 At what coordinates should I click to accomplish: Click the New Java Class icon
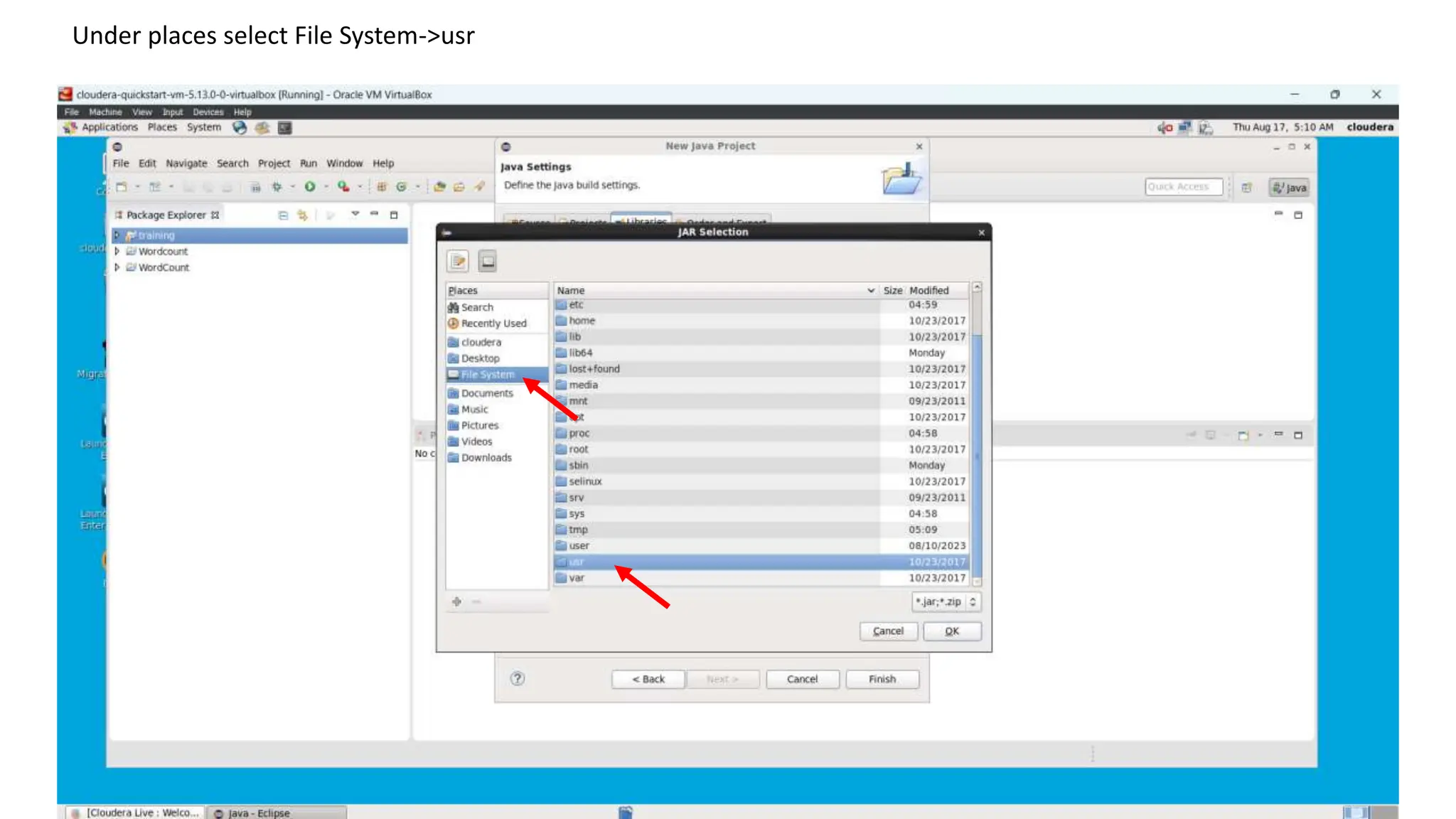pyautogui.click(x=401, y=187)
